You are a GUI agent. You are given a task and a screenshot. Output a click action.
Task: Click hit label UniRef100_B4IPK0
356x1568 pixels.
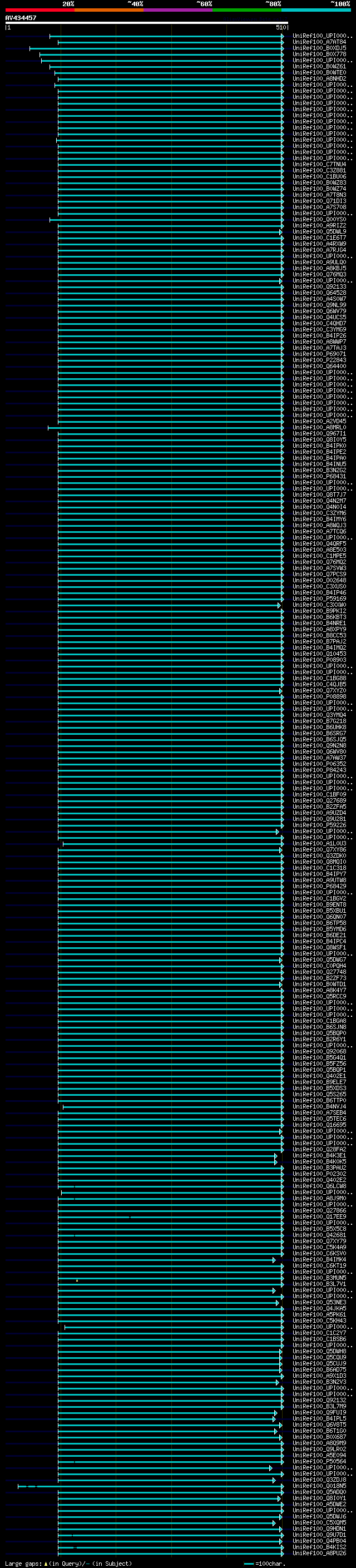point(319,446)
